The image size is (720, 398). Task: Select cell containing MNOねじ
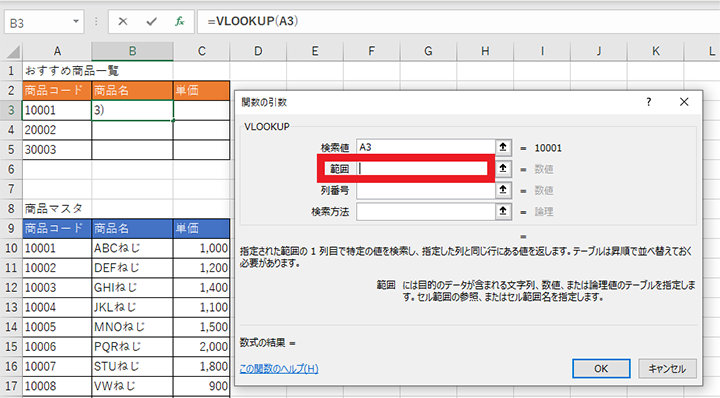pyautogui.click(x=132, y=327)
